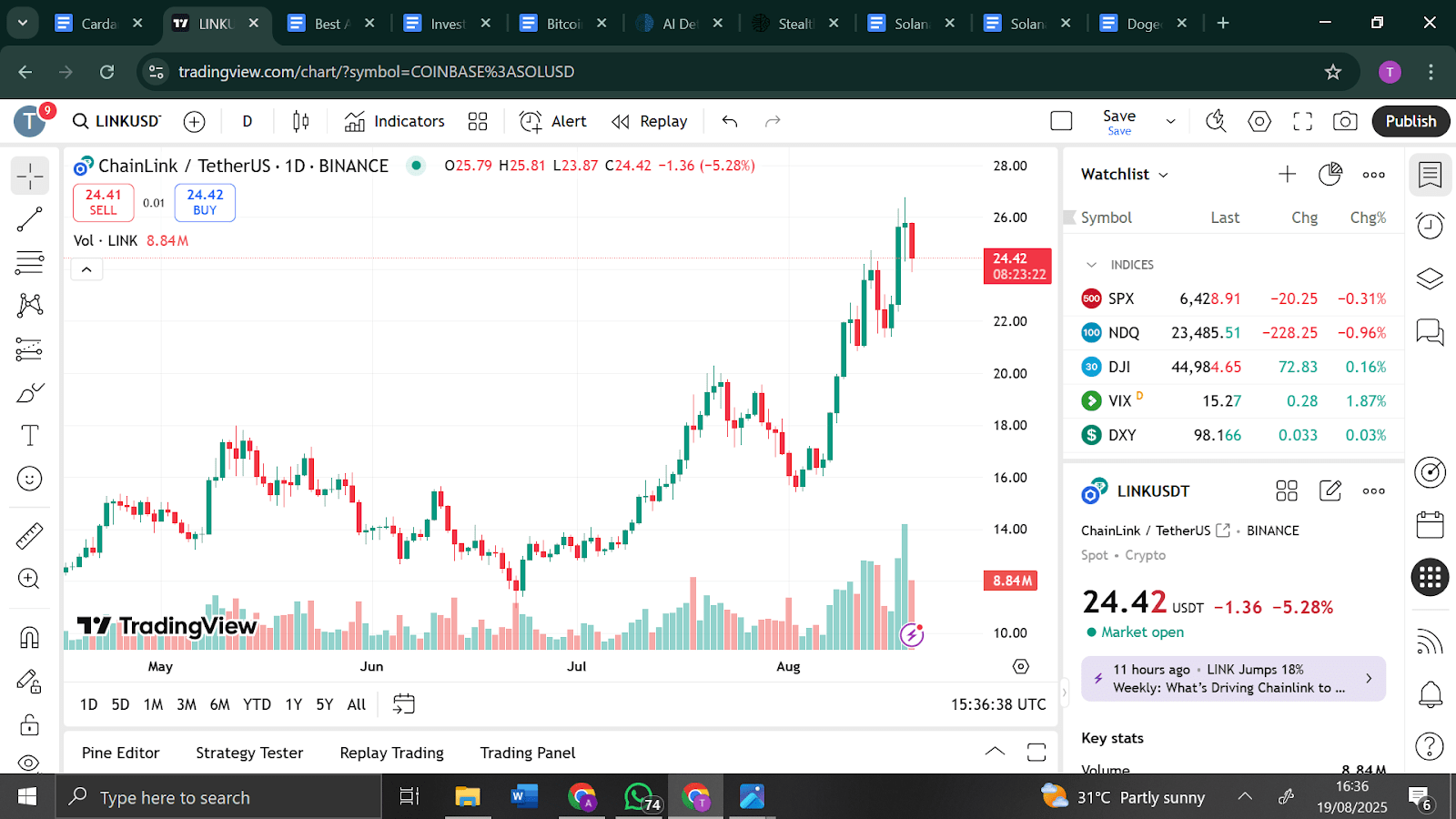Open the layout setup square icon
The width and height of the screenshot is (1456, 819).
click(x=1061, y=121)
